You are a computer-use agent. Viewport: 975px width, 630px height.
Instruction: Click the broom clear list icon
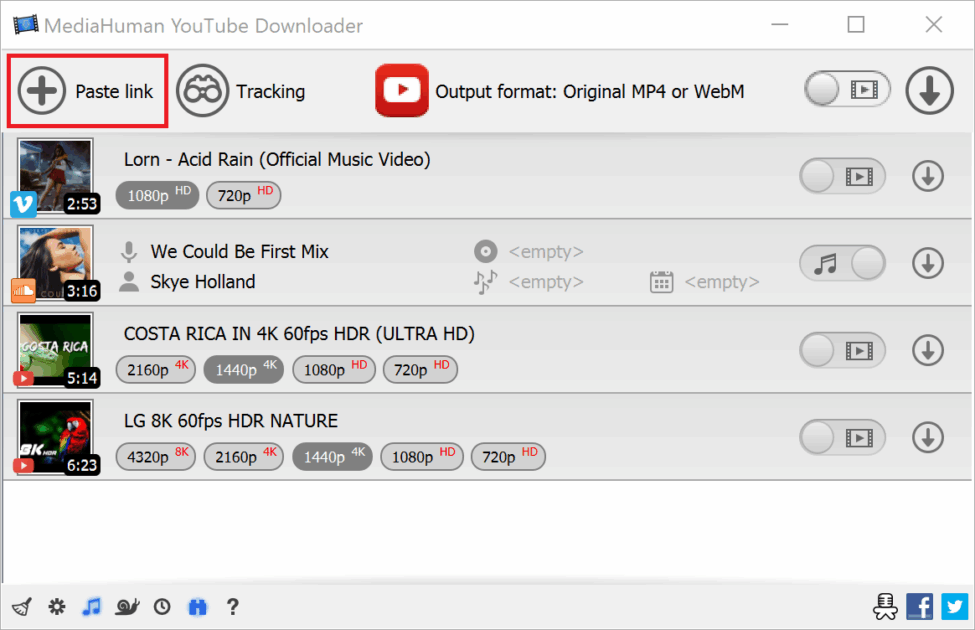(22, 607)
